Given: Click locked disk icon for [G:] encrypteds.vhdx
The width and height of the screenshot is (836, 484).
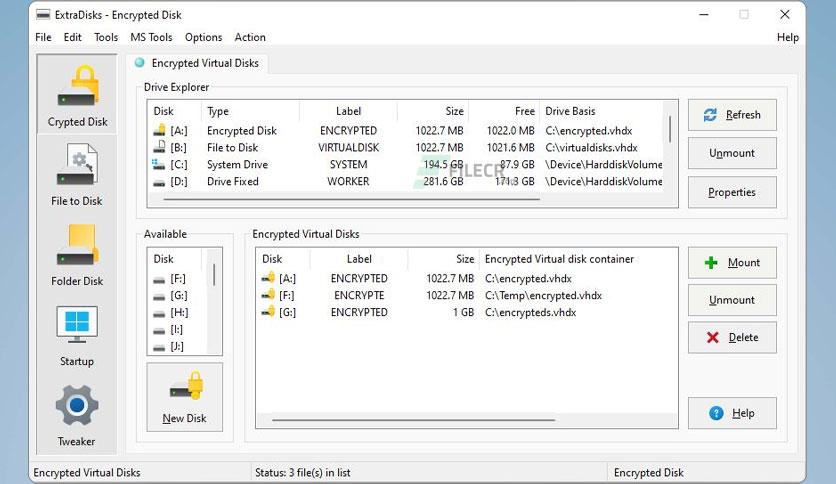Looking at the screenshot, I should [x=268, y=312].
